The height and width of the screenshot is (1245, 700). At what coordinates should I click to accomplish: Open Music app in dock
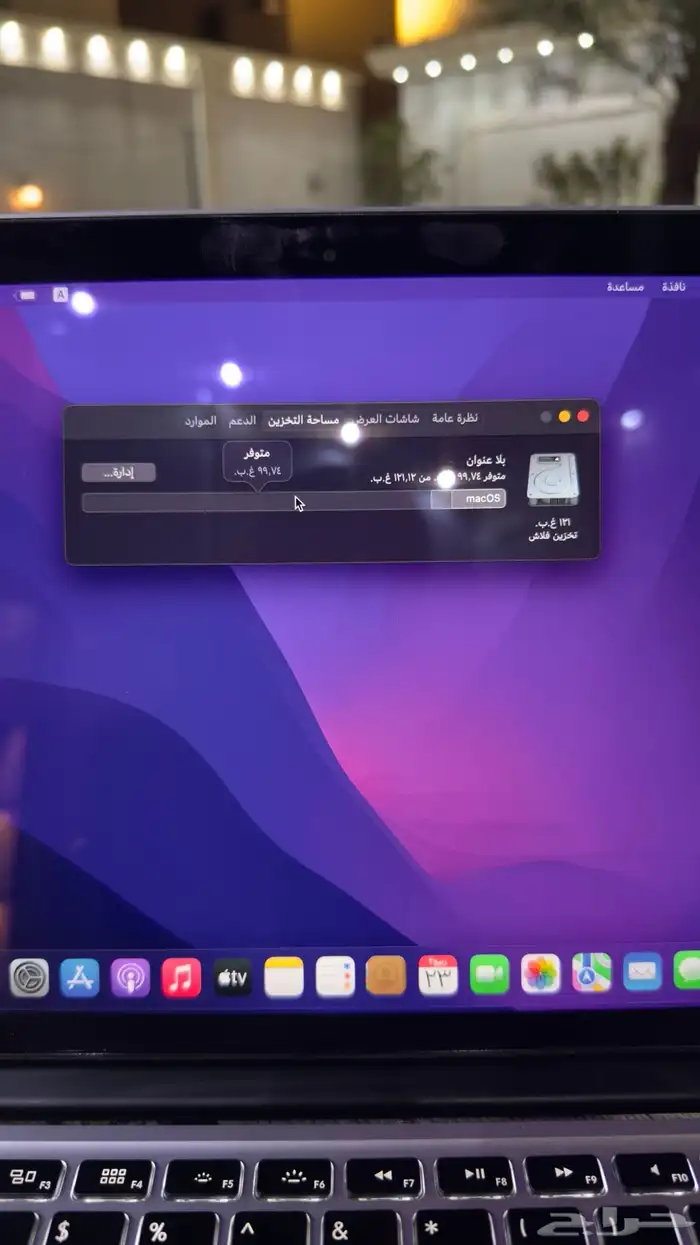coord(181,977)
